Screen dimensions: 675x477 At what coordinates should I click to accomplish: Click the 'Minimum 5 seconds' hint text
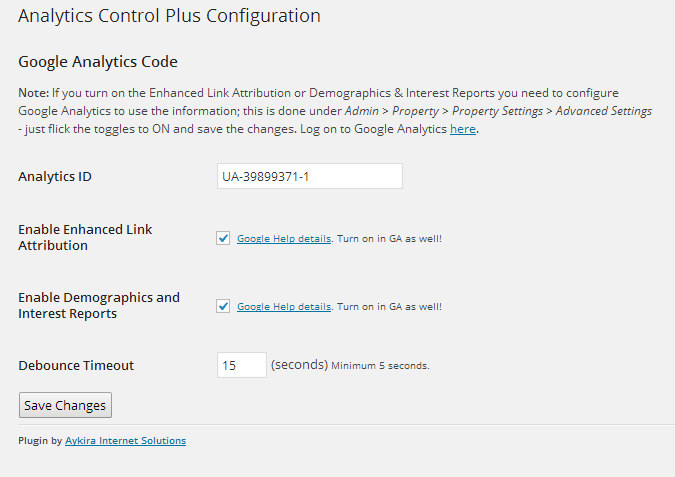click(380, 365)
